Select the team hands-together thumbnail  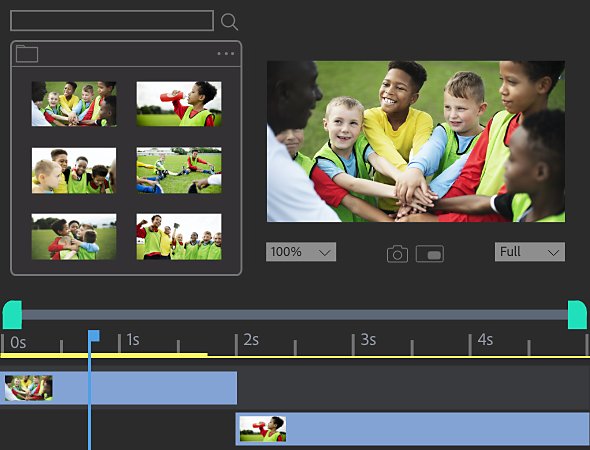(74, 104)
